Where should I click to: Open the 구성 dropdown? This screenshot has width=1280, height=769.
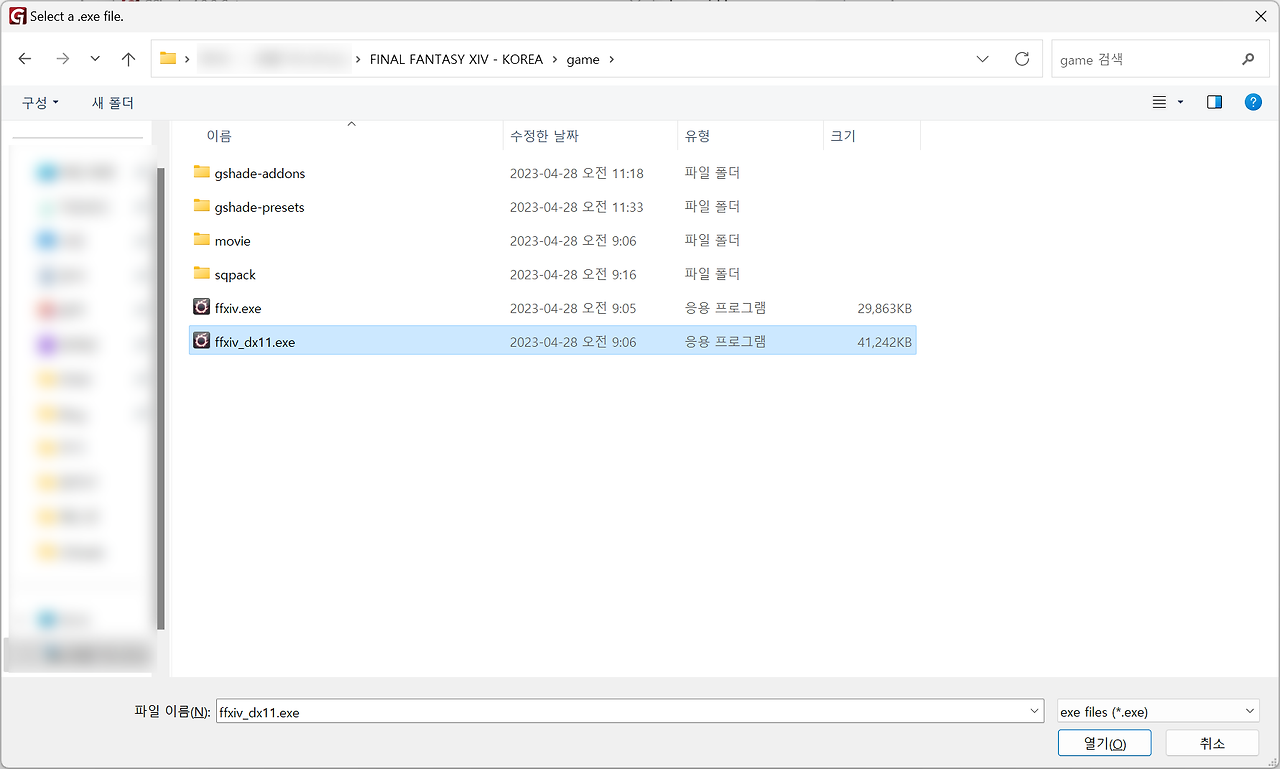[38, 102]
